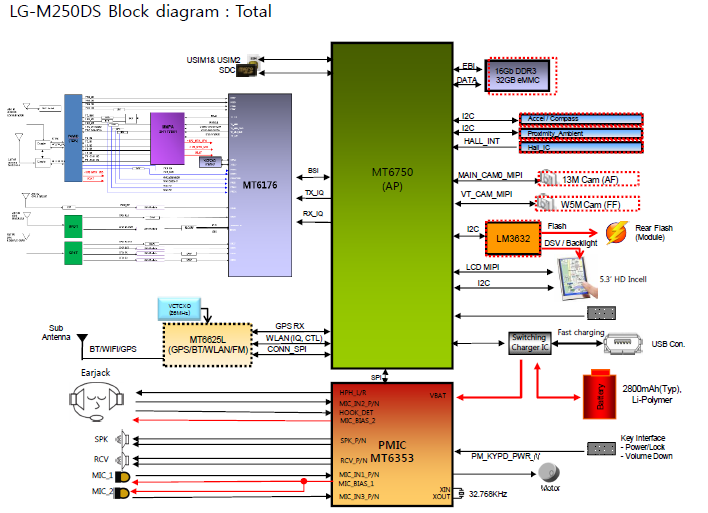
Task: Click the Rear Flash lightning icon
Action: tap(616, 233)
